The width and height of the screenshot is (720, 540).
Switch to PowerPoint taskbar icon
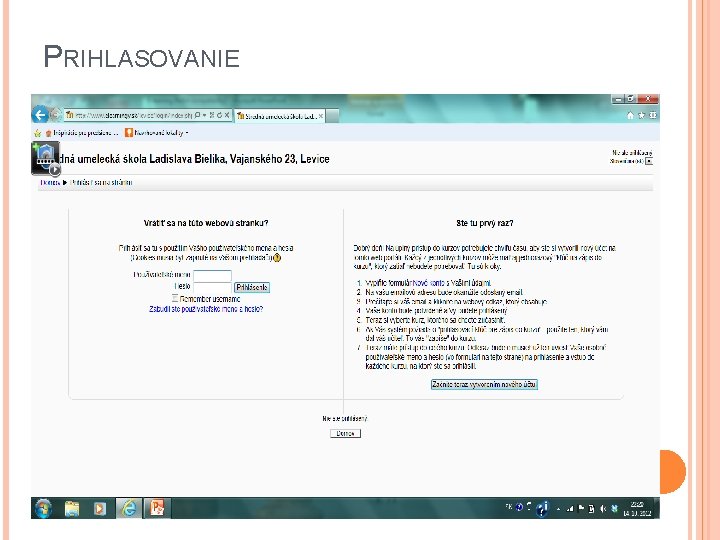157,508
